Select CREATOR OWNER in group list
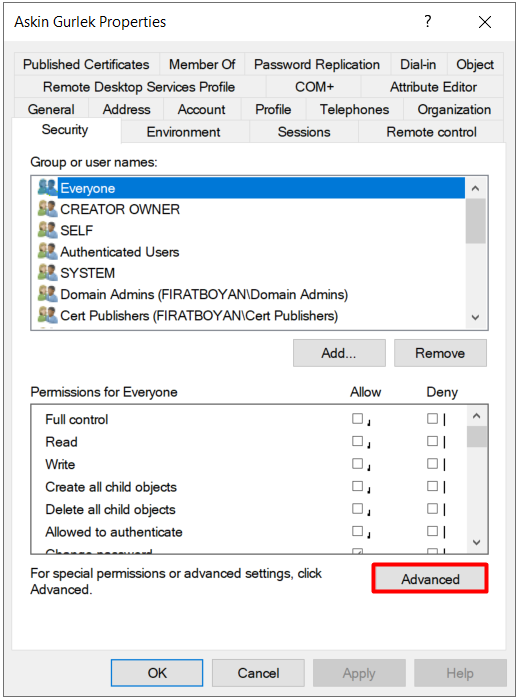Screen dimensions: 519x700 pyautogui.click(x=251, y=209)
